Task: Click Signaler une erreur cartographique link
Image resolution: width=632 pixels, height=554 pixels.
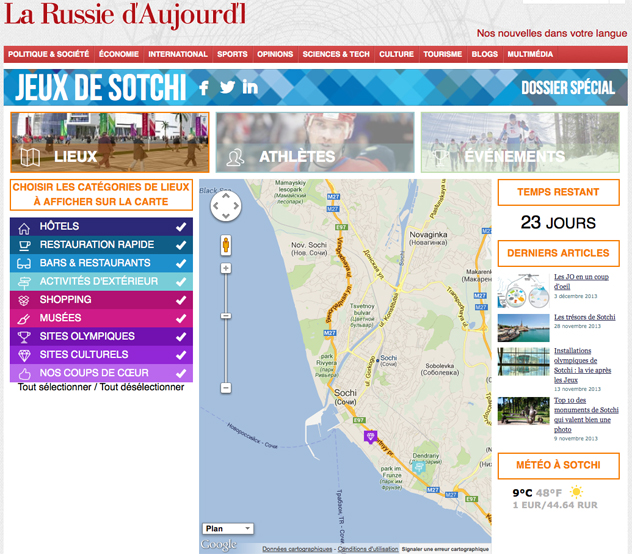Action: (445, 549)
